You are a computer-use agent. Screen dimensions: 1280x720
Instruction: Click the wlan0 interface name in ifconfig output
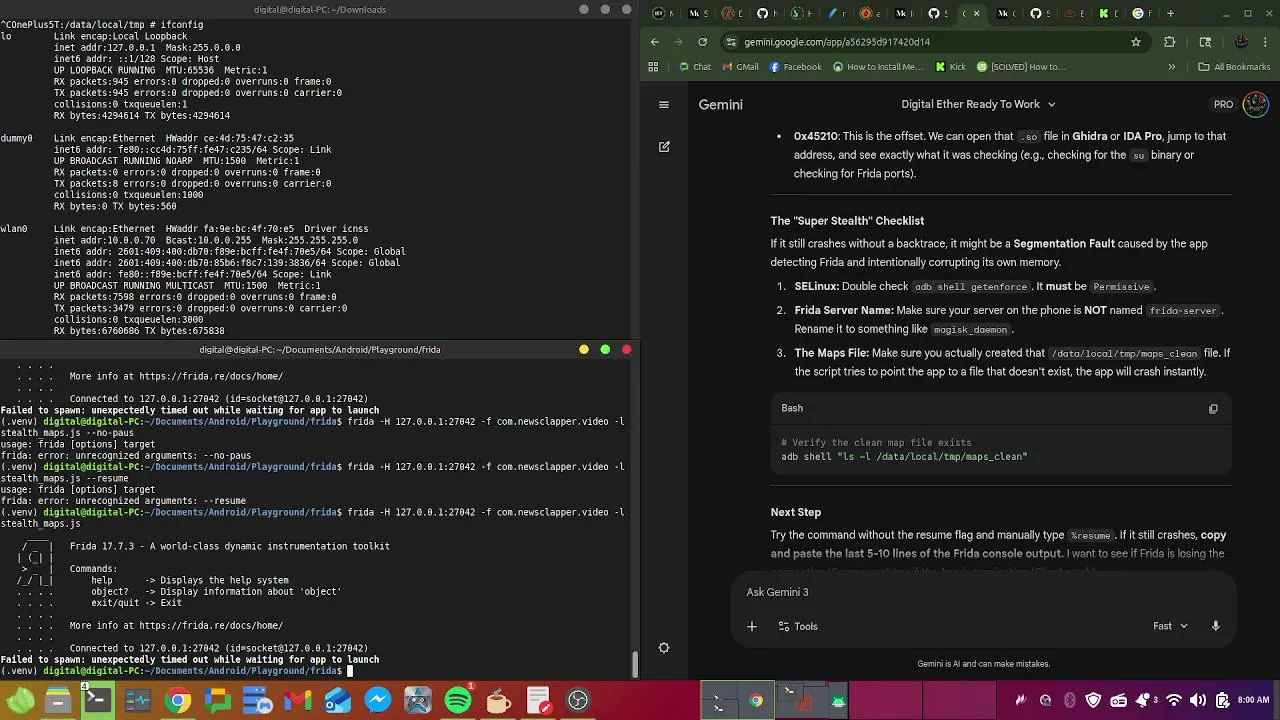14,229
